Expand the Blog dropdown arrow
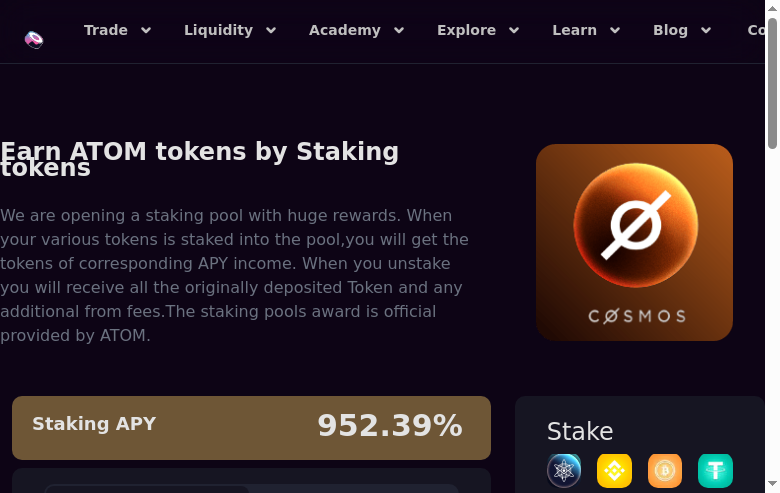This screenshot has width=780, height=493. pyautogui.click(x=706, y=31)
